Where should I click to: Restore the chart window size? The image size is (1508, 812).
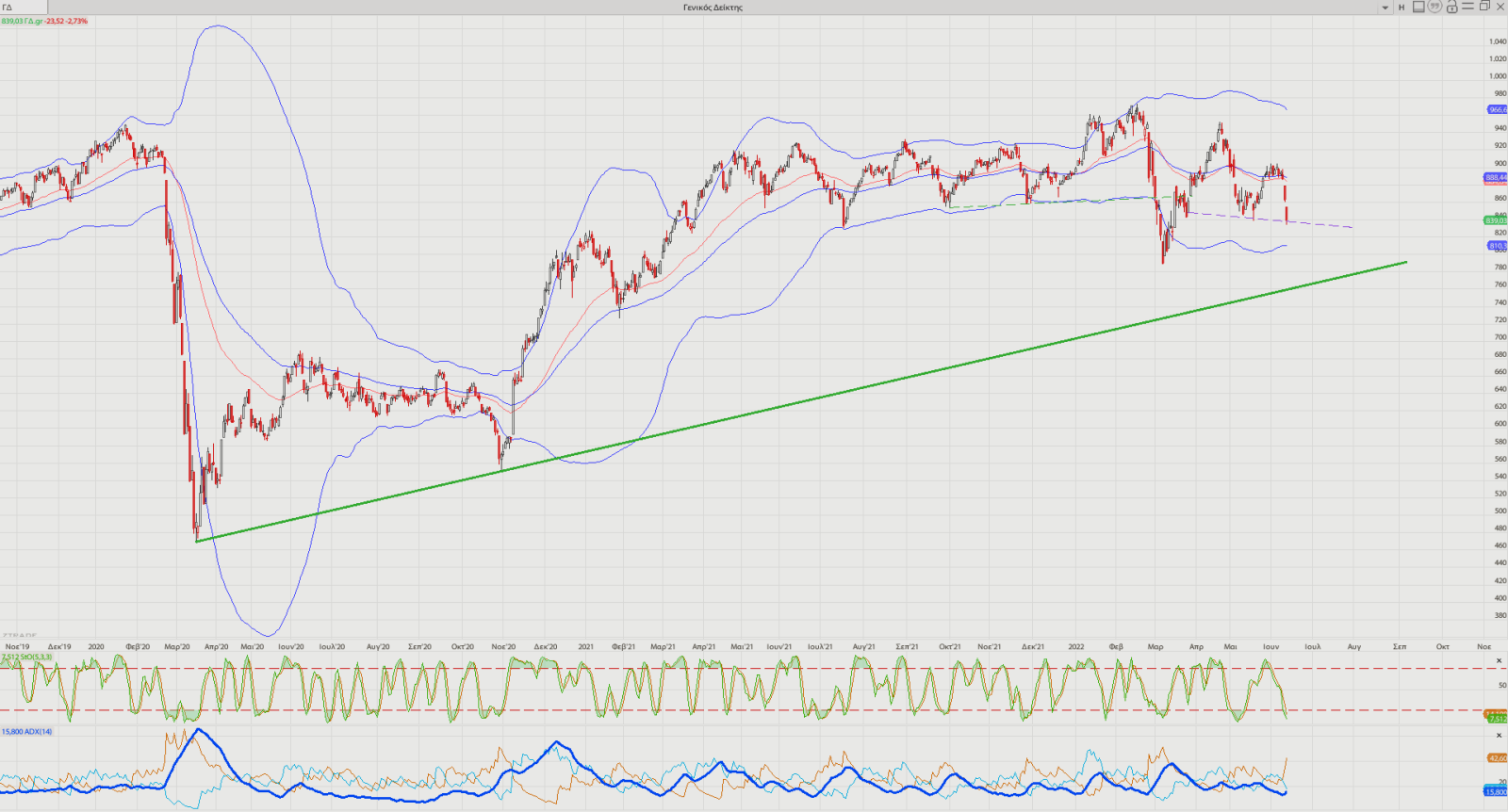pos(1484,7)
